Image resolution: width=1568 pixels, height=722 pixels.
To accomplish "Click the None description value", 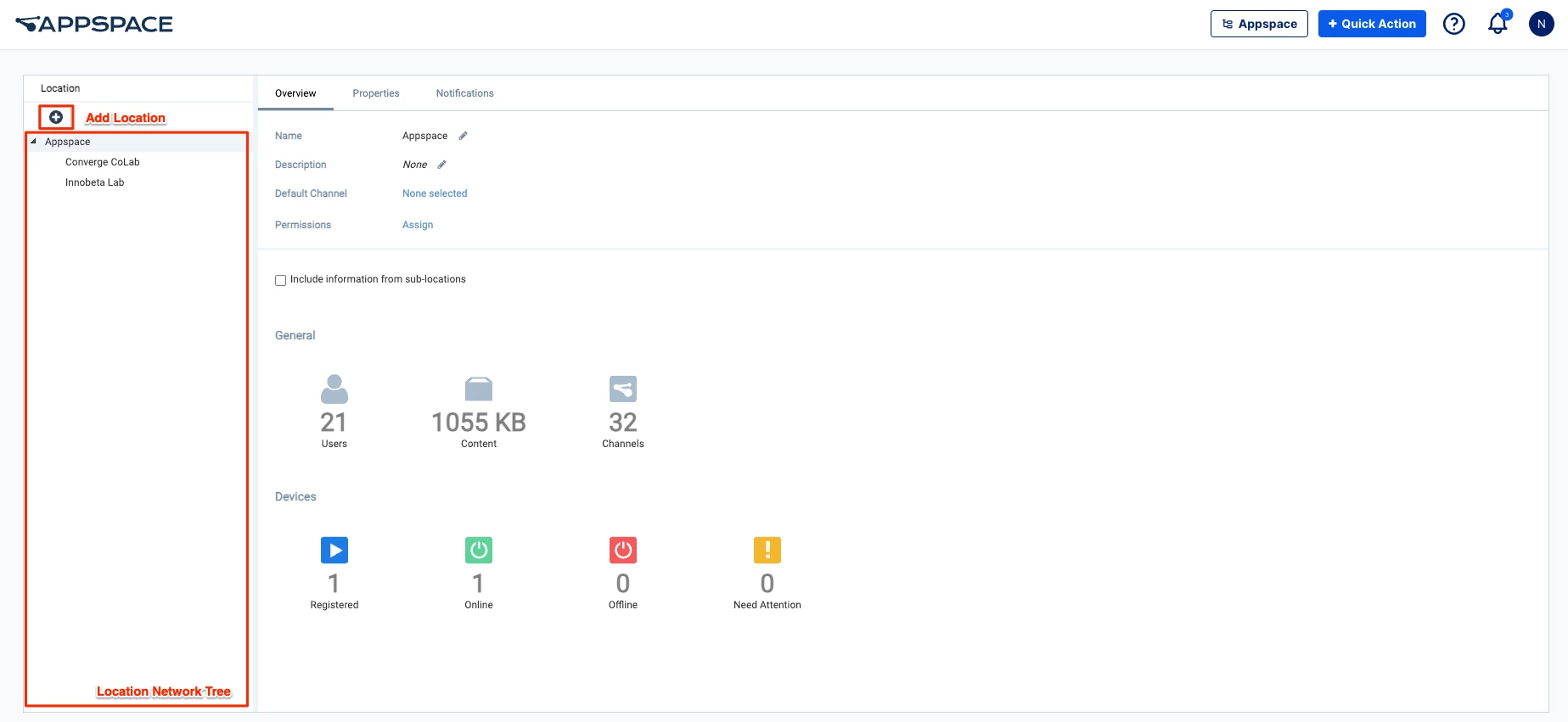I will pos(414,165).
